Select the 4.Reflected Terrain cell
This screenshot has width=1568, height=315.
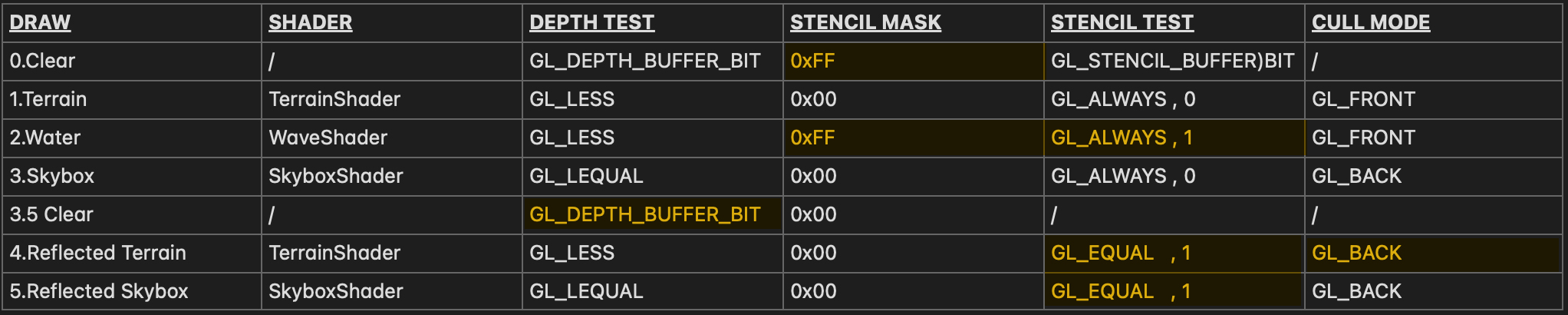pyautogui.click(x=98, y=253)
